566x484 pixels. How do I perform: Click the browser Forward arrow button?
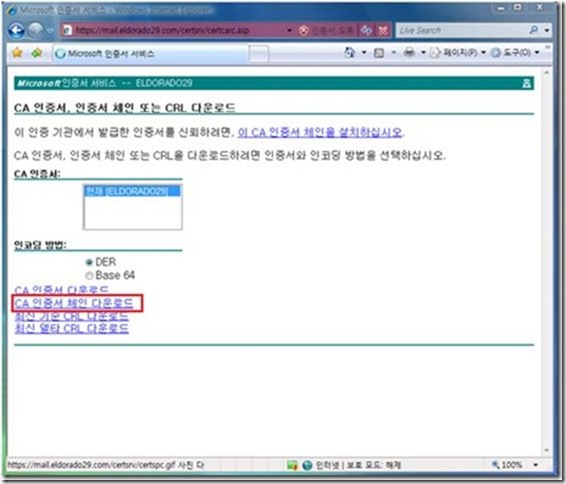click(x=35, y=30)
